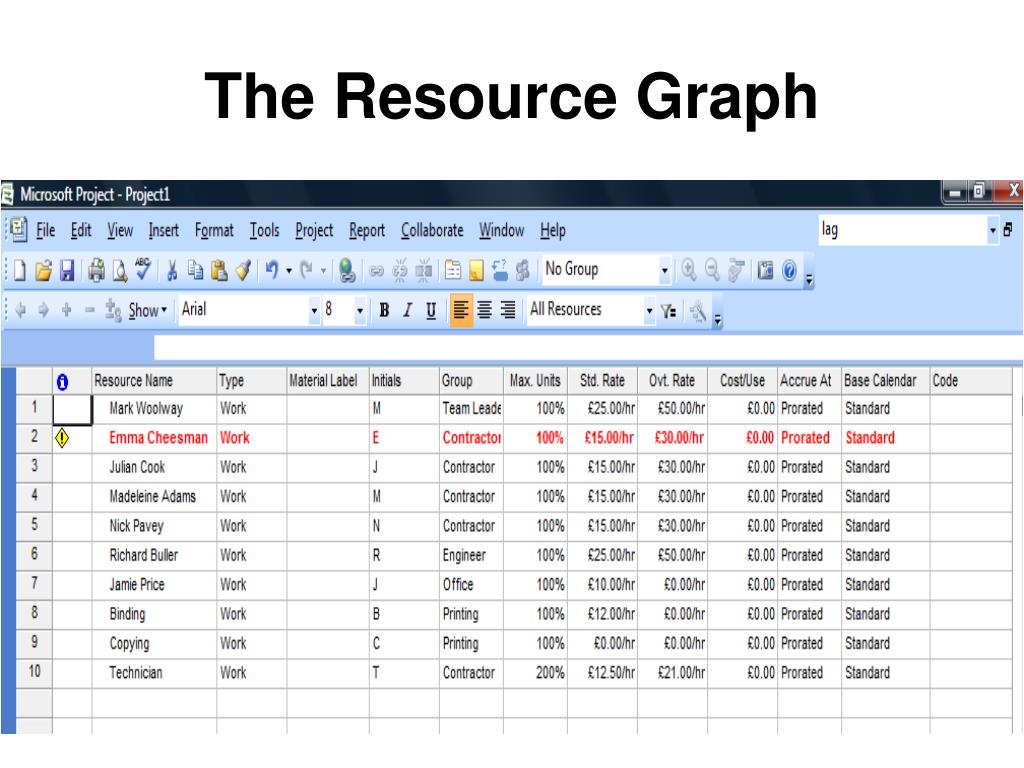Run the ABC spelling check
This screenshot has height=768, width=1024.
142,268
